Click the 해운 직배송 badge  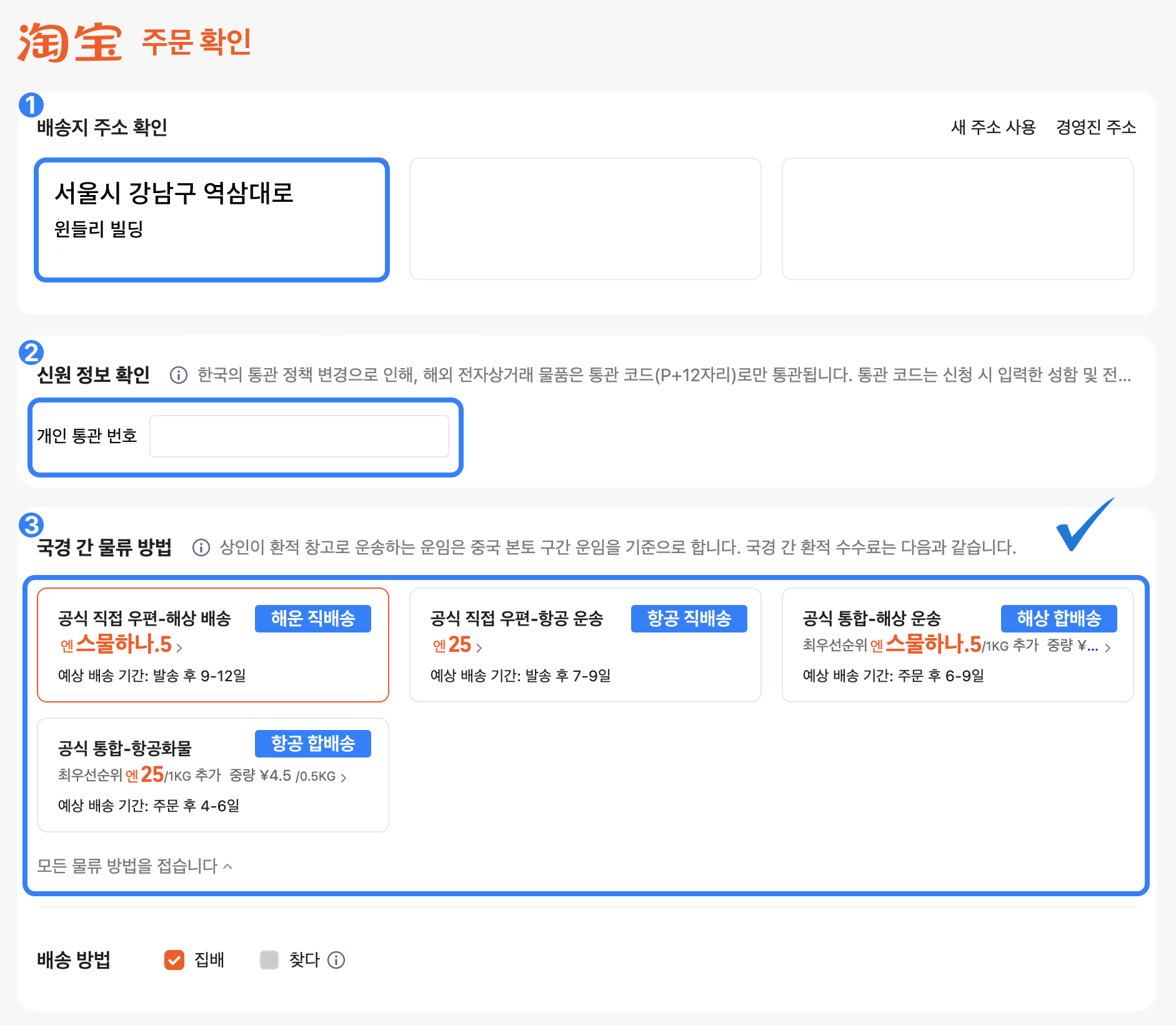(x=312, y=618)
